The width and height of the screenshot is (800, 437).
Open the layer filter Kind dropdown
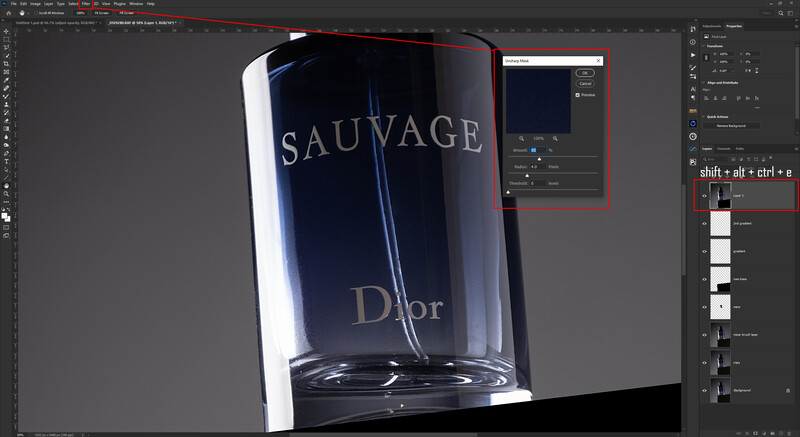pos(715,159)
